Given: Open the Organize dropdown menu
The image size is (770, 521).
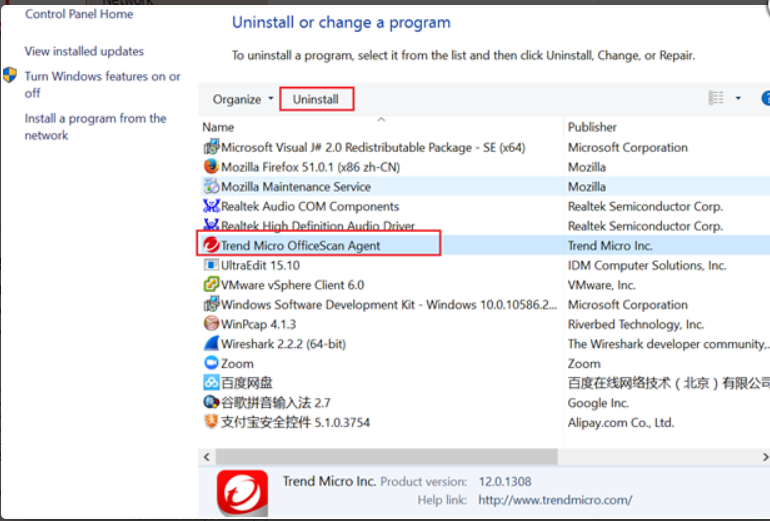Looking at the screenshot, I should point(243,99).
